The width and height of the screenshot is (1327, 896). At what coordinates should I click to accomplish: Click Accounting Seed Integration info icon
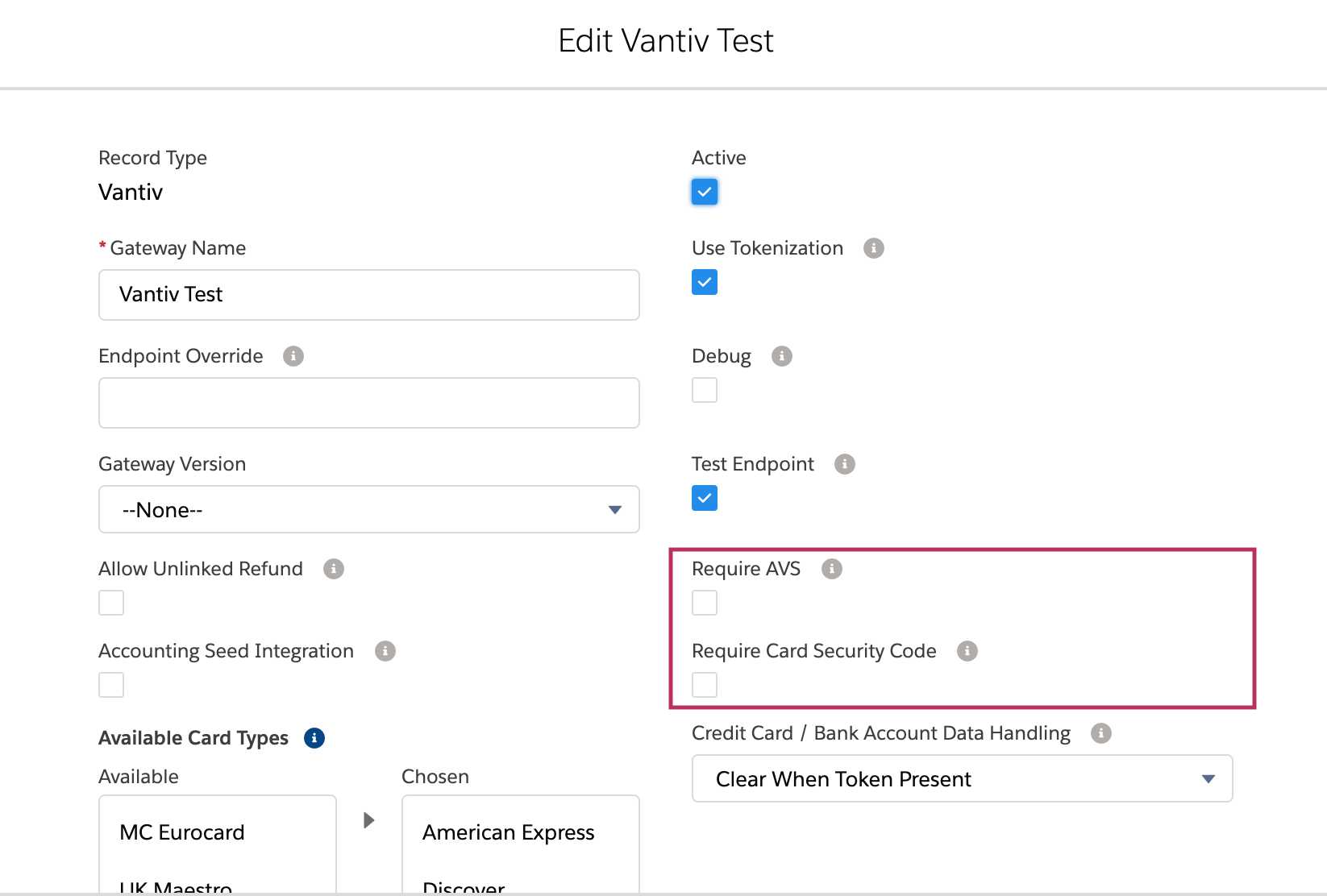point(385,651)
